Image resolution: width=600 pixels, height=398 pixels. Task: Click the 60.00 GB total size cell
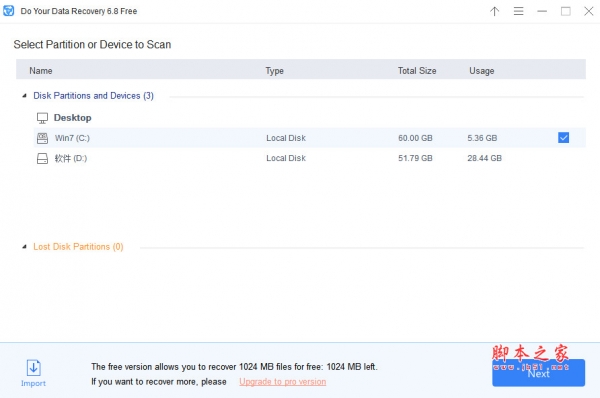point(415,138)
